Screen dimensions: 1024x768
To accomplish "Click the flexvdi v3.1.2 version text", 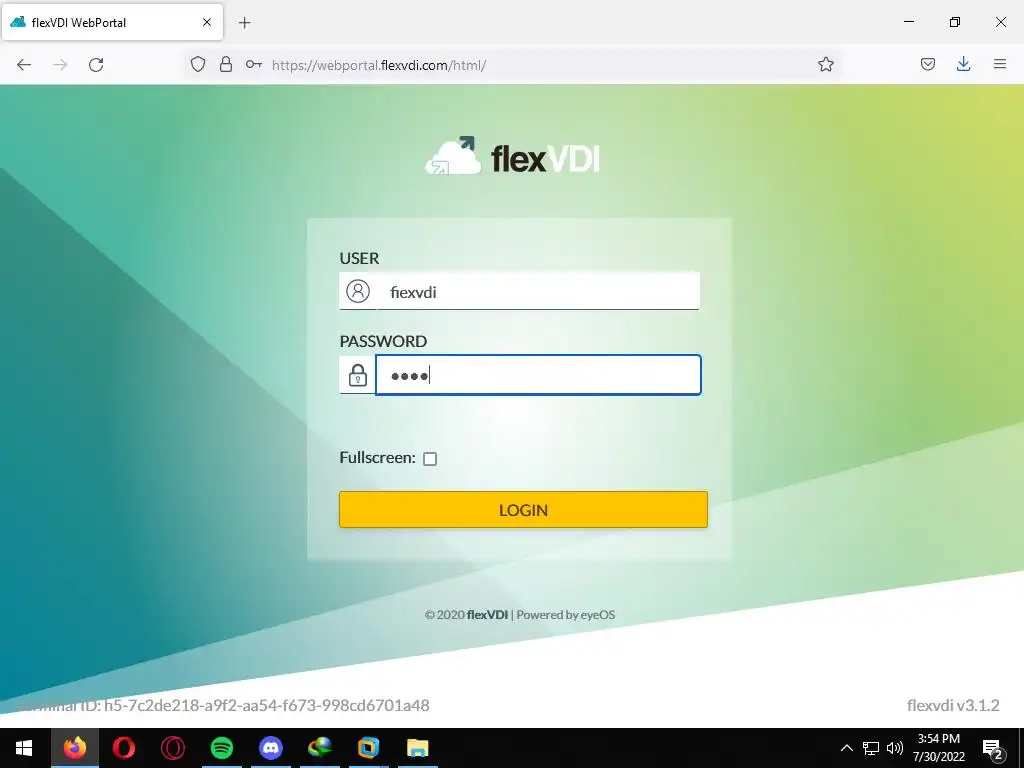I will [953, 705].
